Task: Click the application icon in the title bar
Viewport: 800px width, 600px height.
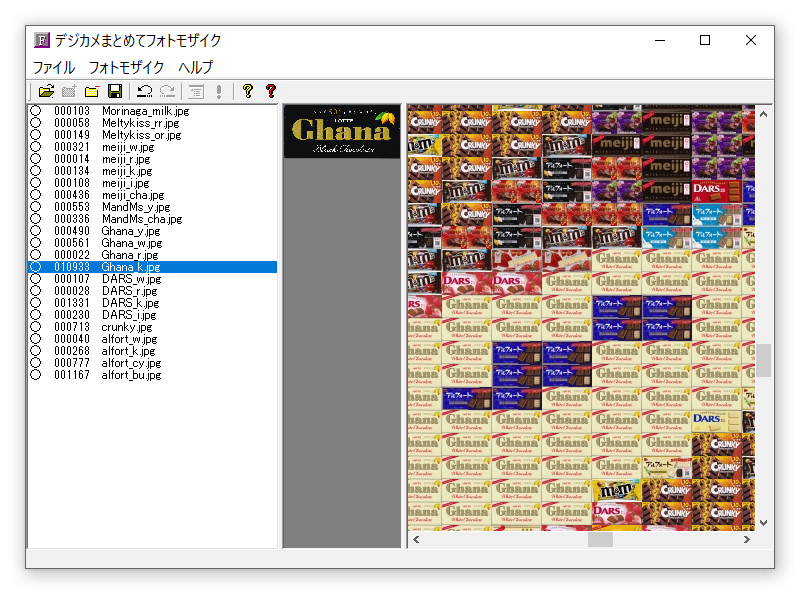Action: click(41, 40)
